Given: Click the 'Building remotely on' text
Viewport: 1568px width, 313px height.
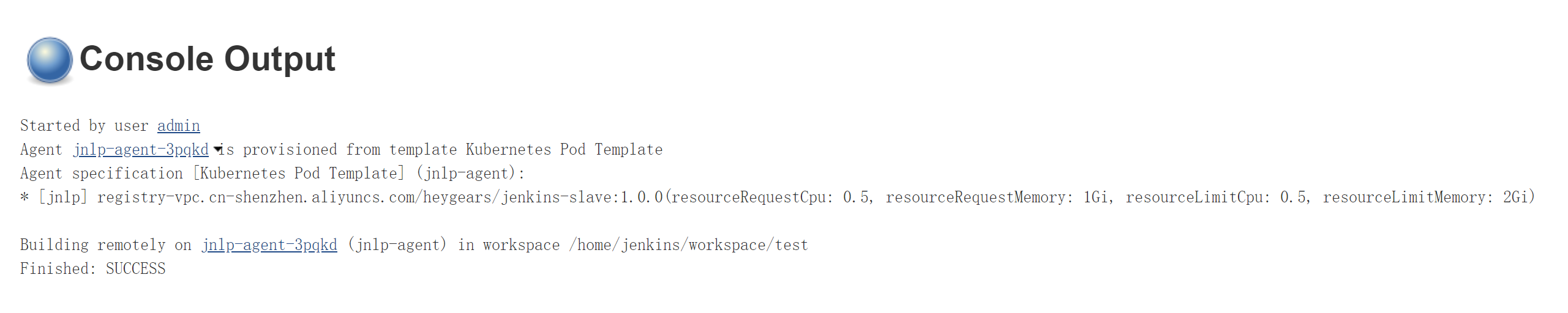Looking at the screenshot, I should [x=105, y=245].
